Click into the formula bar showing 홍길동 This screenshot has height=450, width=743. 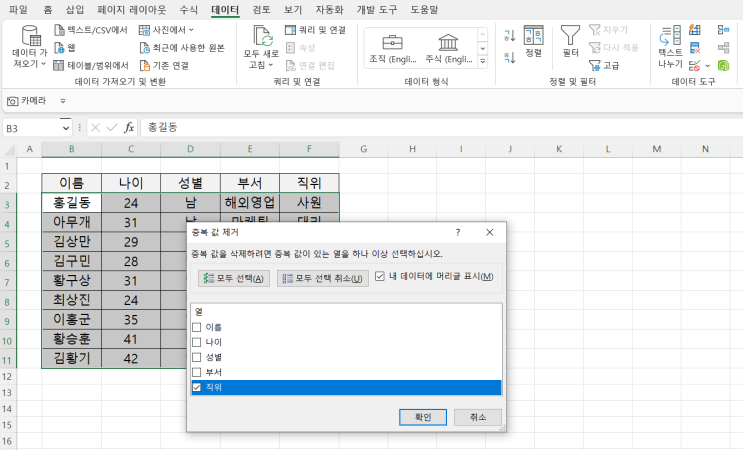(441, 127)
